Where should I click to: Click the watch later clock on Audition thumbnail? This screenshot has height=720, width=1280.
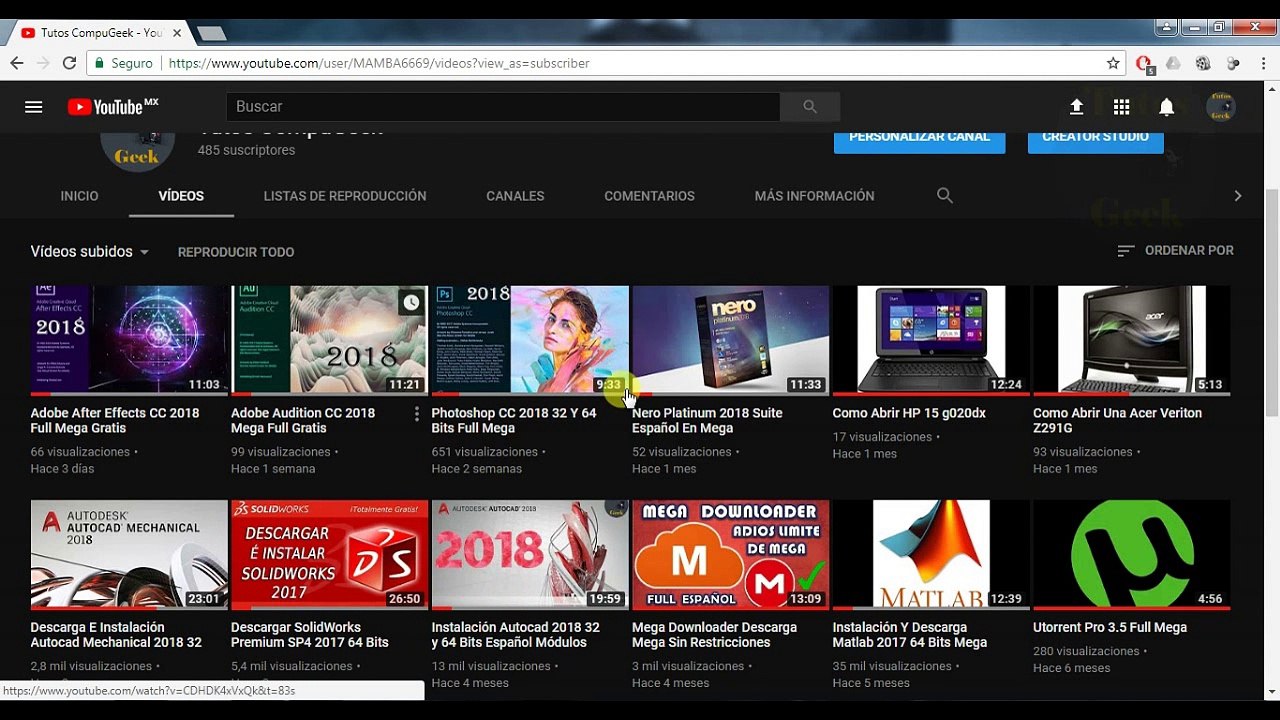411,303
